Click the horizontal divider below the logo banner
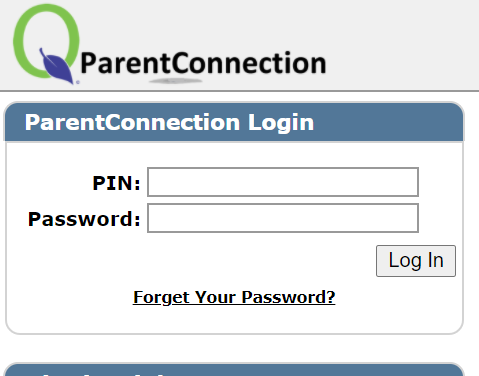Viewport: 479px width, 376px height. click(x=239, y=90)
